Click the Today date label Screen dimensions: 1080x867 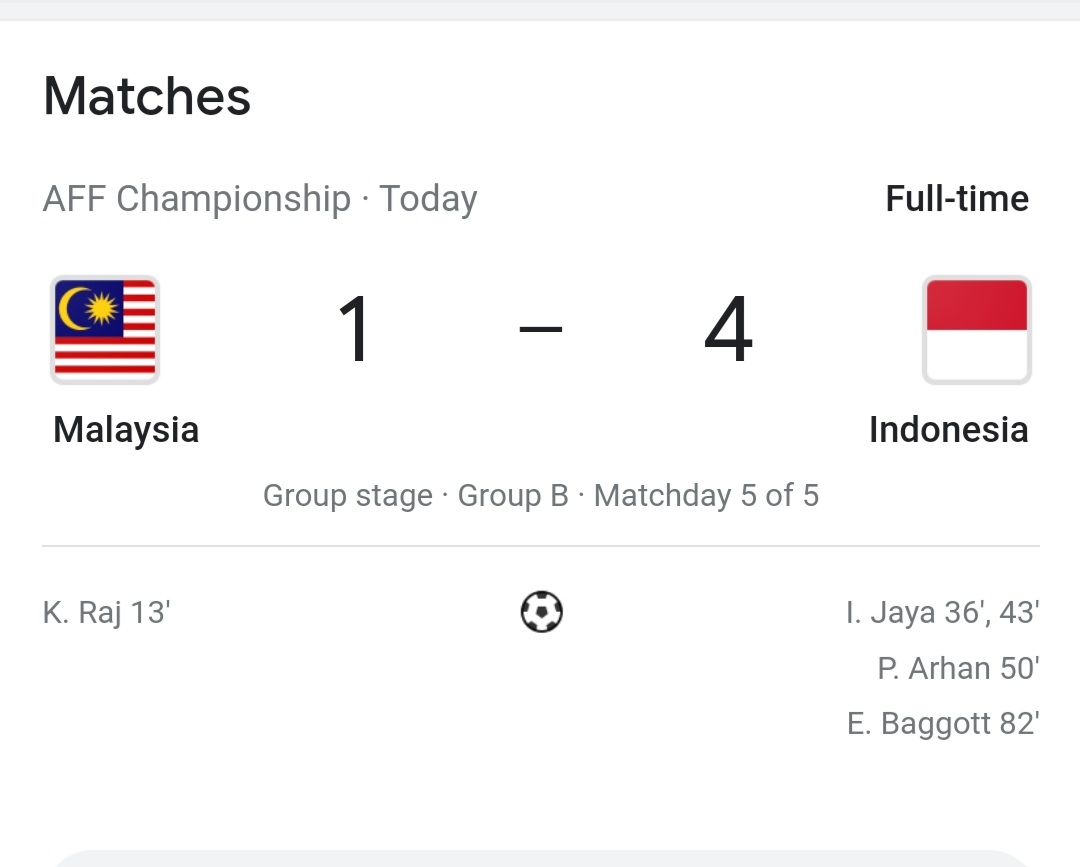click(x=428, y=199)
